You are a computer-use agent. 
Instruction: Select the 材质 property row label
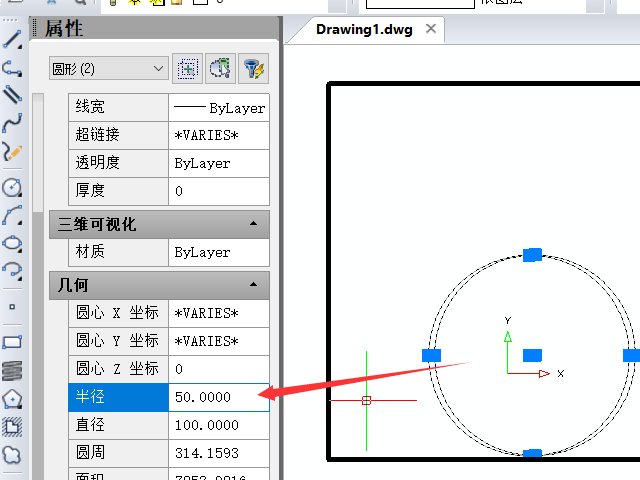point(118,252)
